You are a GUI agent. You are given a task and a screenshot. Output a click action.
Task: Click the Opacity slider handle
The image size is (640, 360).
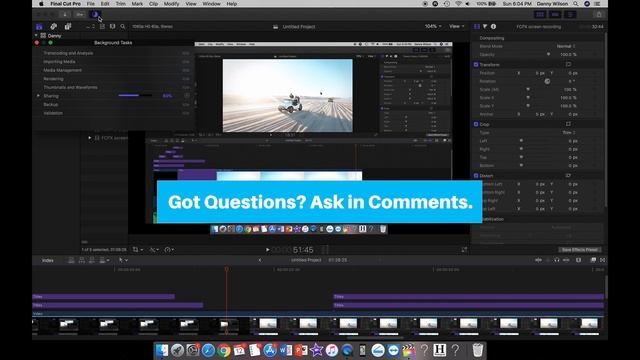[x=548, y=54]
